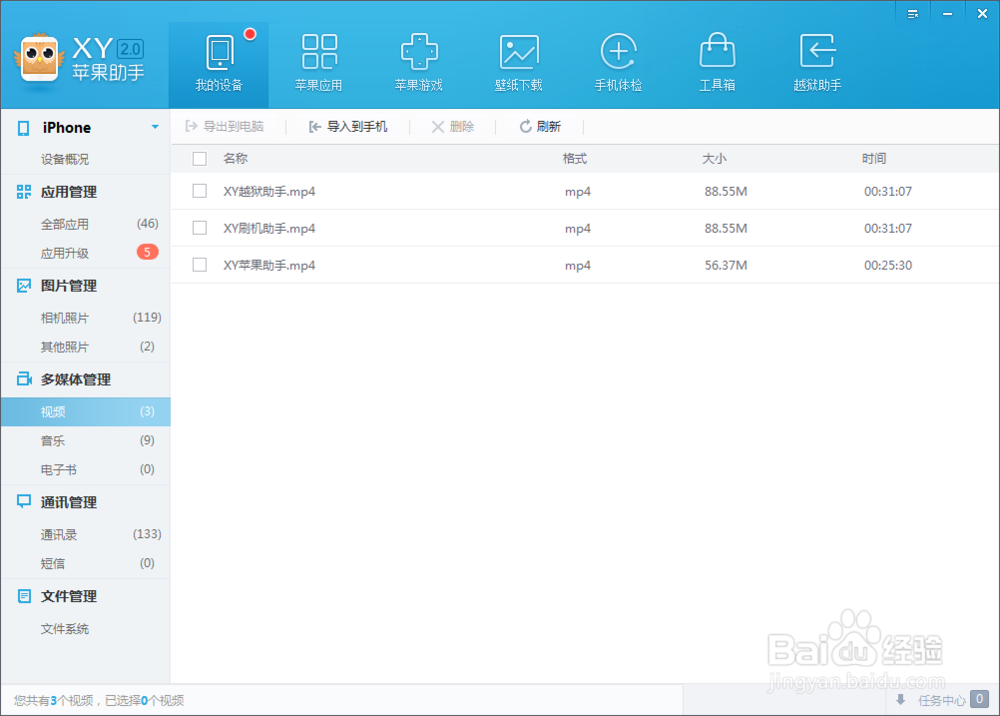Click the 通讯管理 section icon

click(24, 502)
